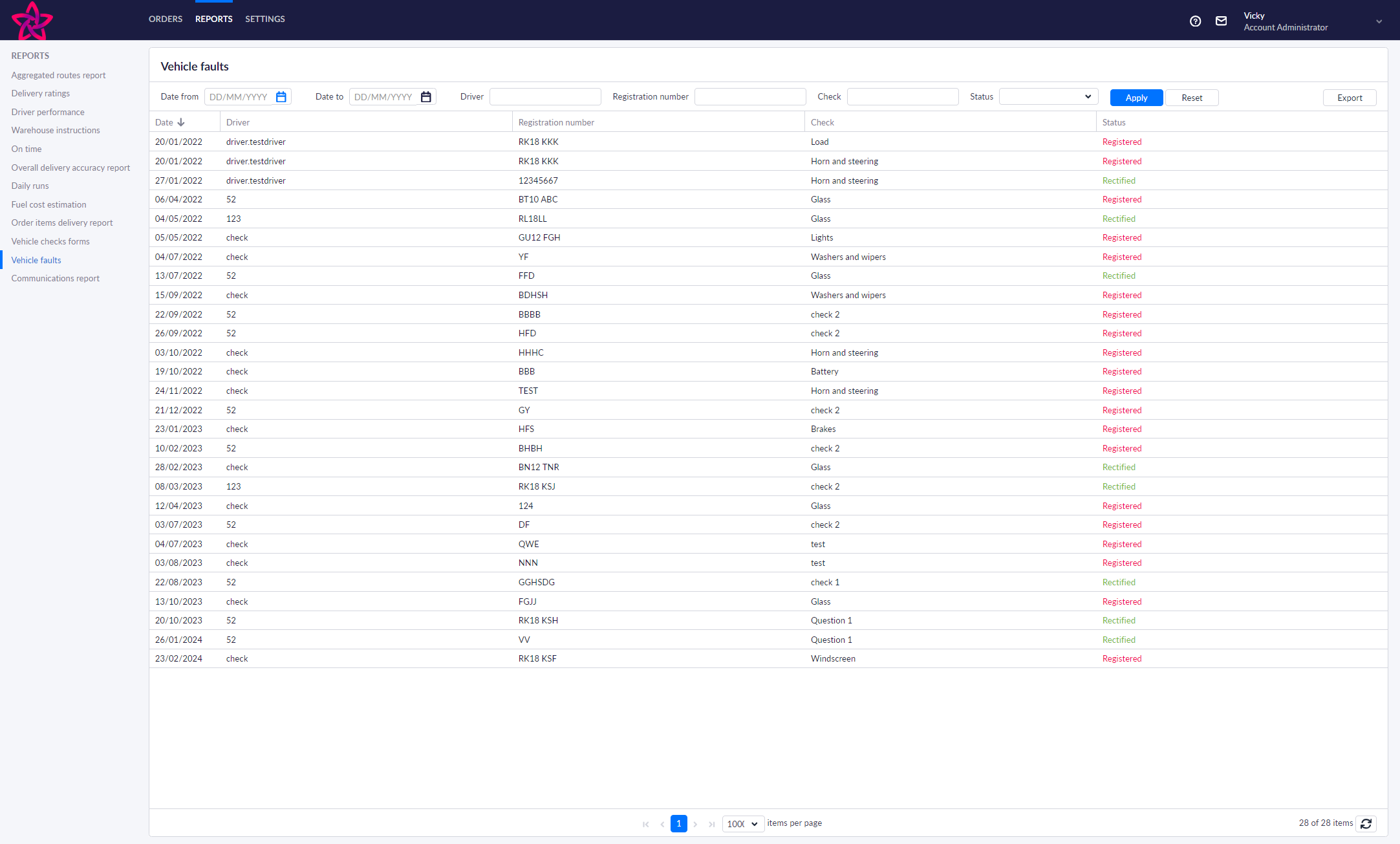Open the Date from calendar picker
The width and height of the screenshot is (1400, 844).
(281, 97)
